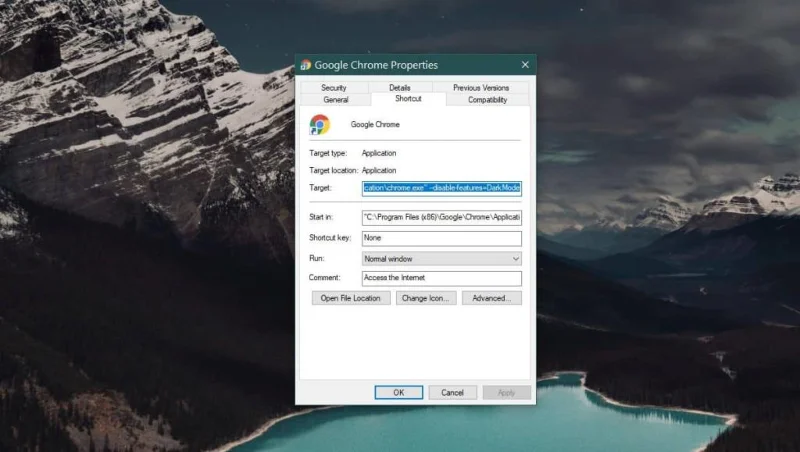The width and height of the screenshot is (800, 452).
Task: Click the Cancel button
Action: pyautogui.click(x=453, y=392)
